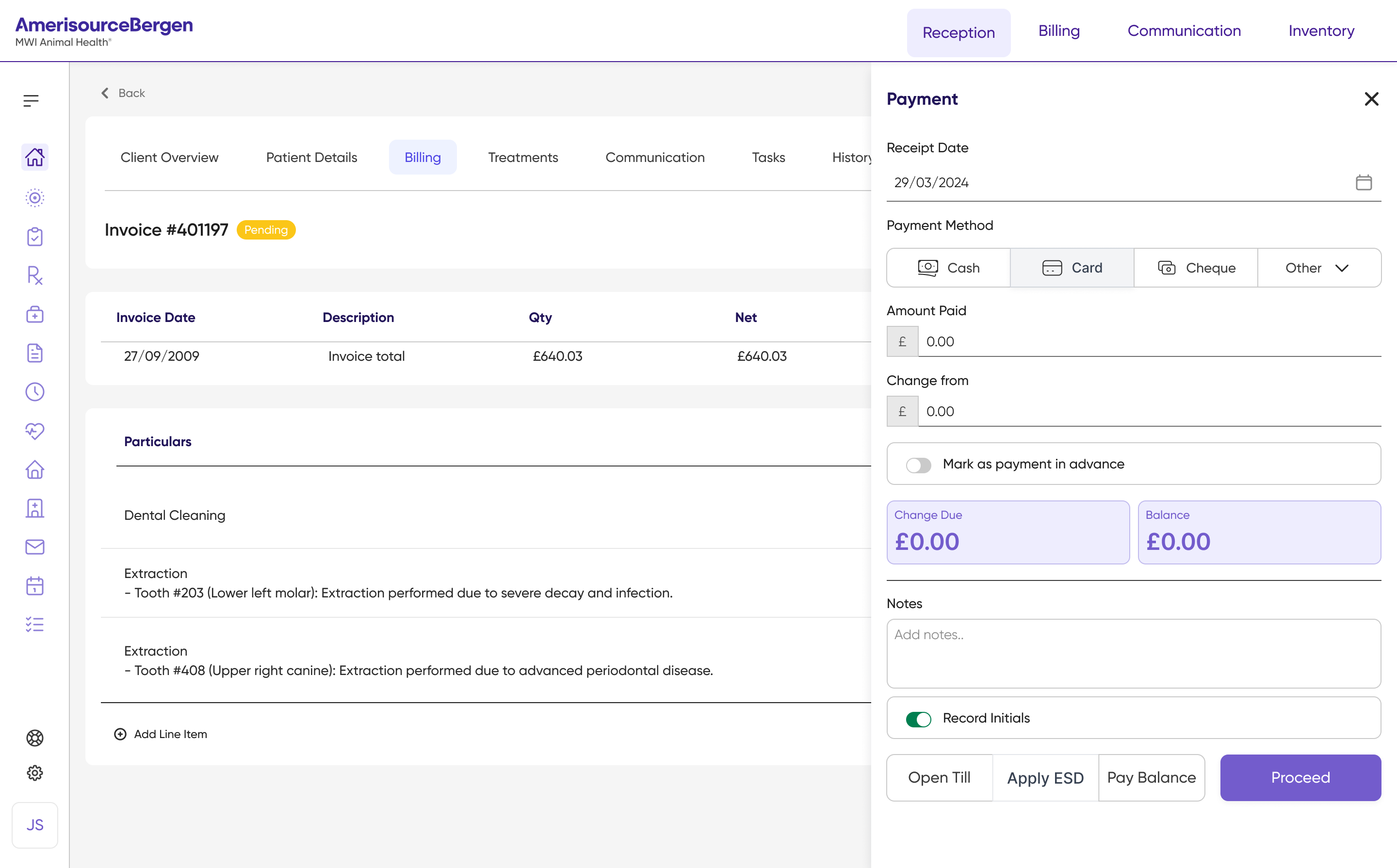Viewport: 1397px width, 868px height.
Task: Switch to the Treatments tab
Action: click(x=522, y=157)
